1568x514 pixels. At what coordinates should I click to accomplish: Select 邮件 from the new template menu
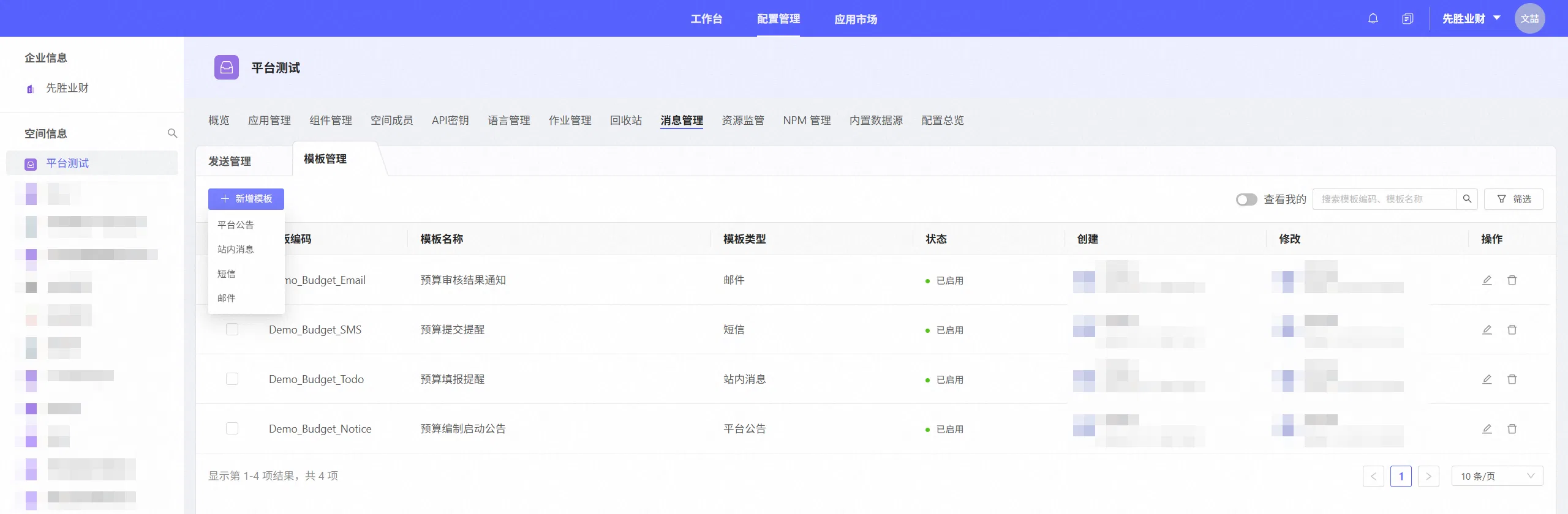point(246,299)
